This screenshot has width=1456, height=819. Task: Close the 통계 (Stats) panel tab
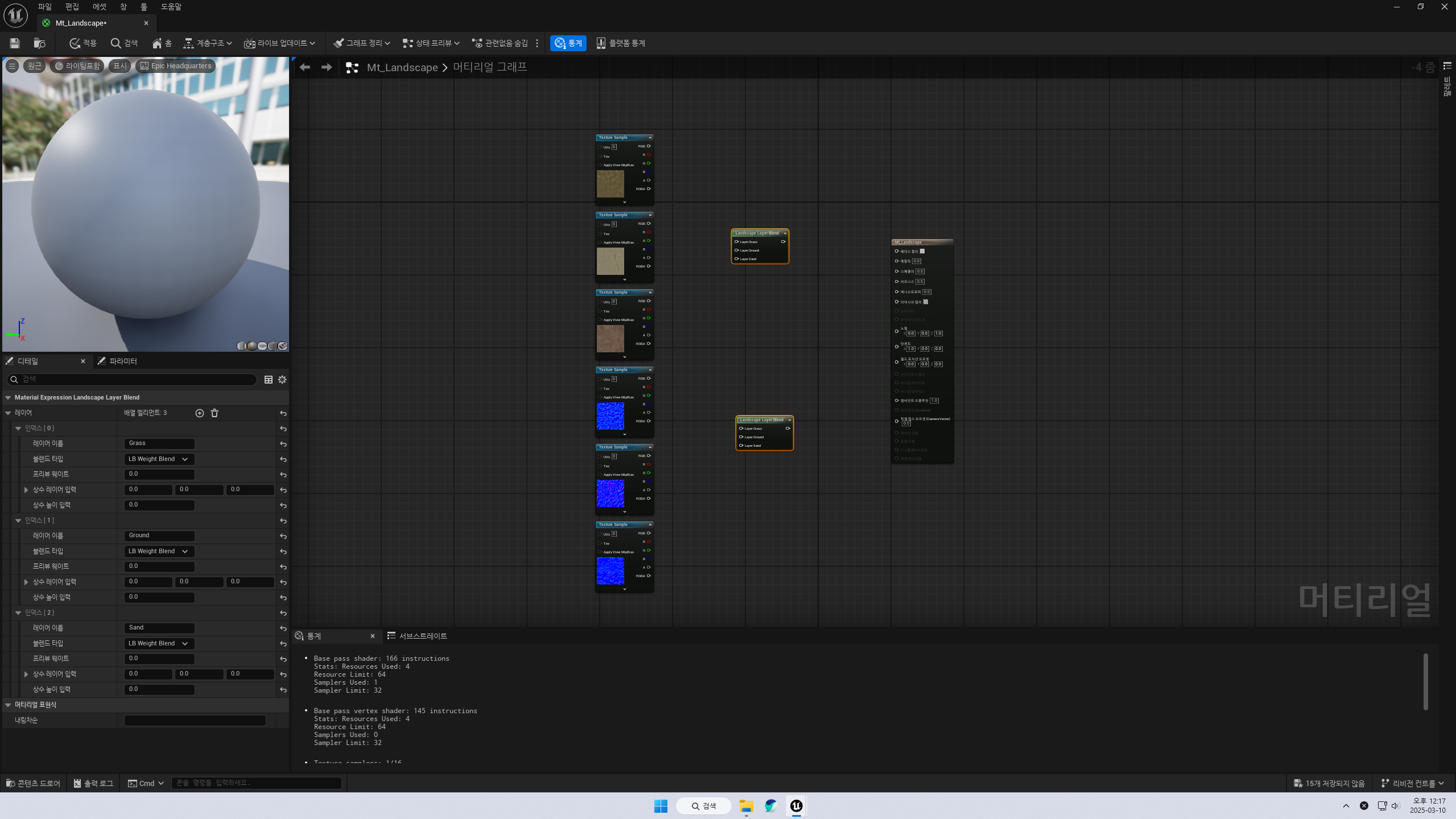[x=373, y=636]
